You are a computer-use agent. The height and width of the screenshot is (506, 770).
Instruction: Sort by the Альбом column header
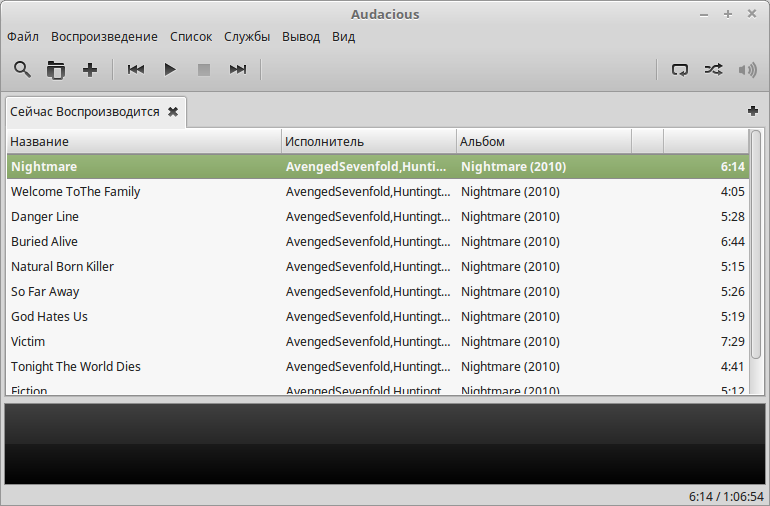point(544,141)
